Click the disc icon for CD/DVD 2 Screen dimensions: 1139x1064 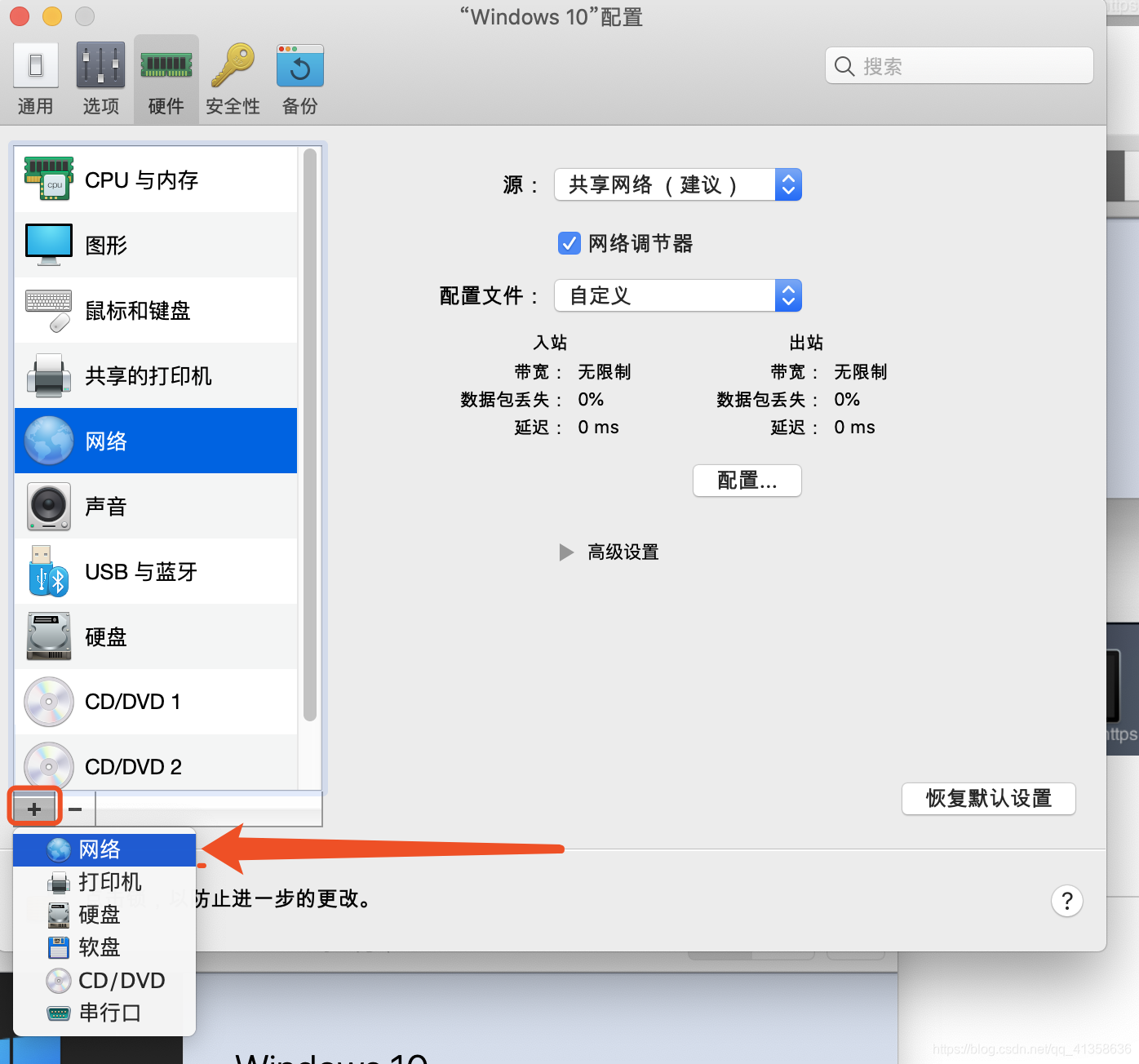click(x=49, y=765)
